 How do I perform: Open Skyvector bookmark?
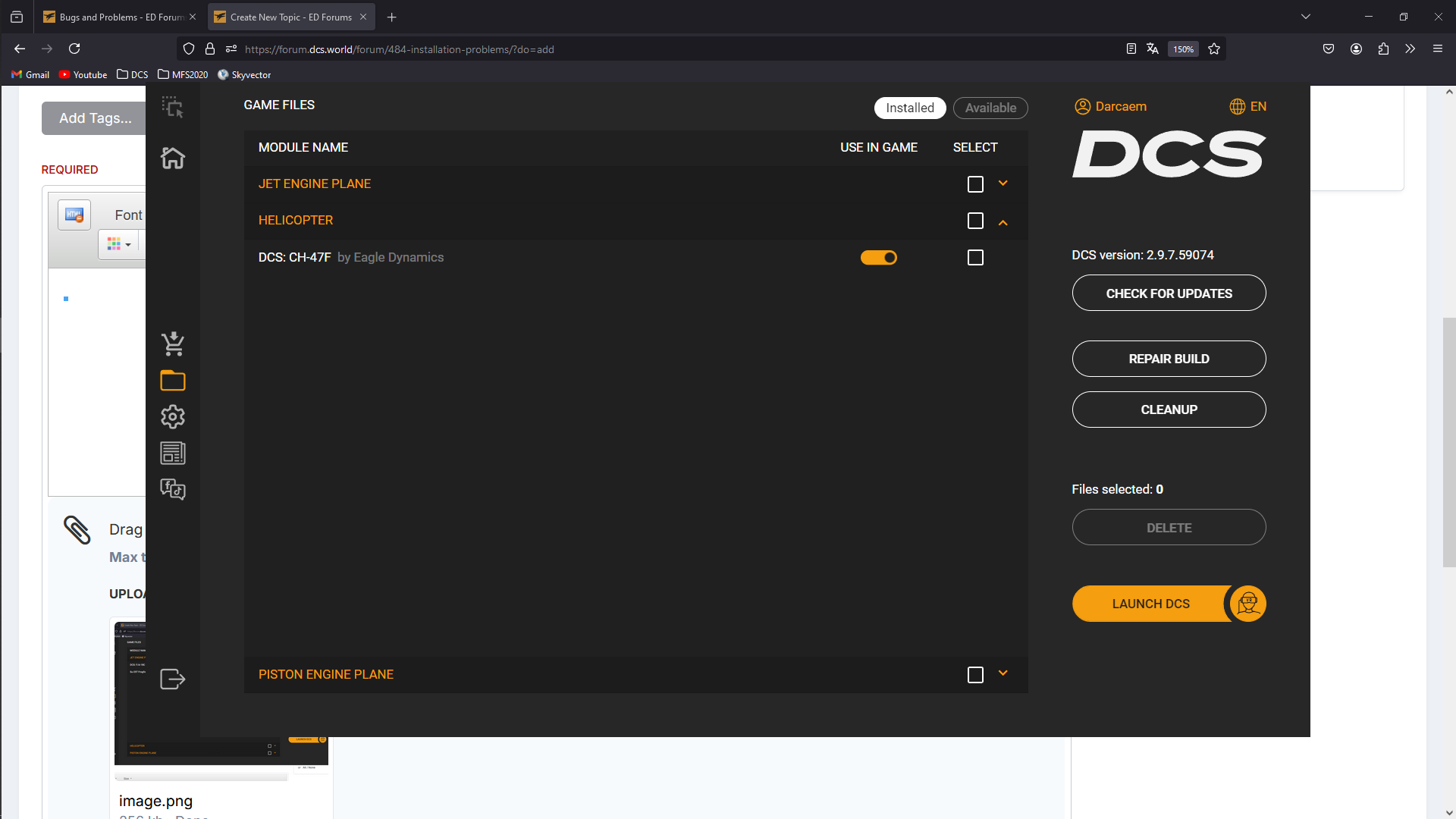coord(244,74)
